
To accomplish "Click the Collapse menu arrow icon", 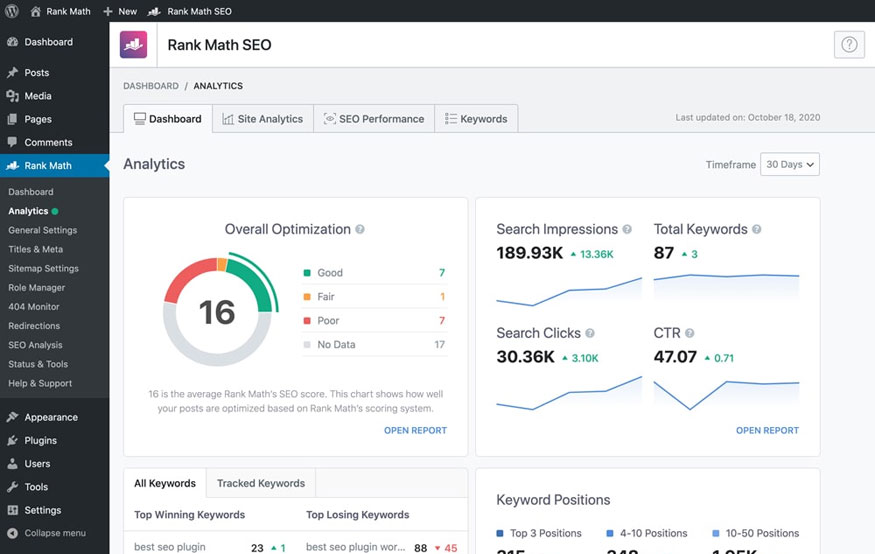I will pyautogui.click(x=12, y=533).
